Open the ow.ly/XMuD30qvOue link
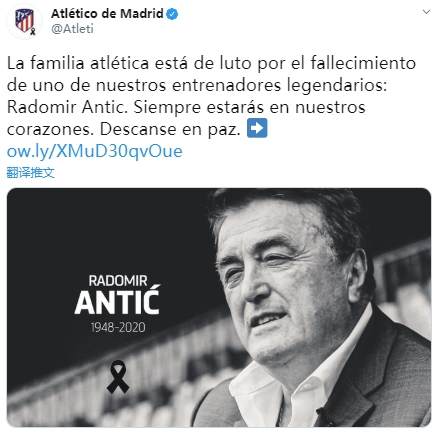 tap(95, 151)
